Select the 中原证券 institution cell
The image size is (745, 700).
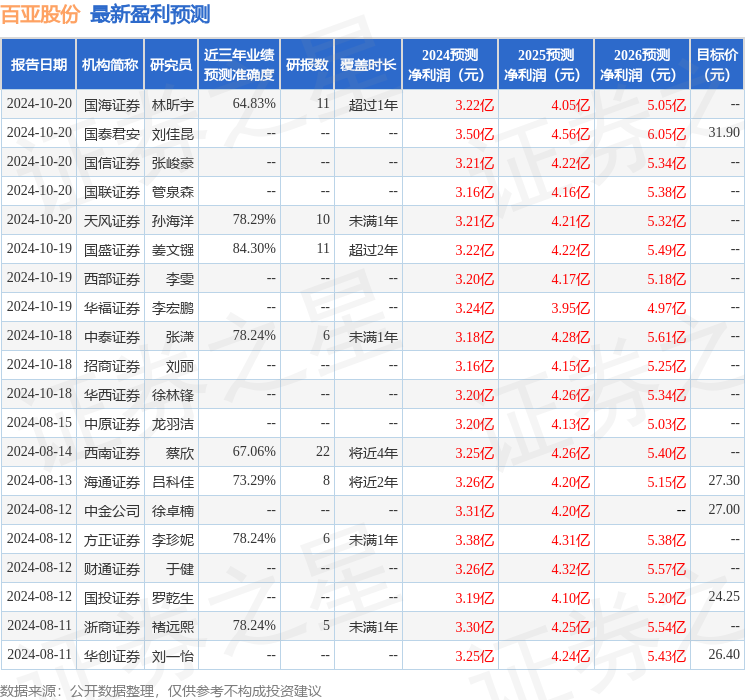(x=112, y=424)
